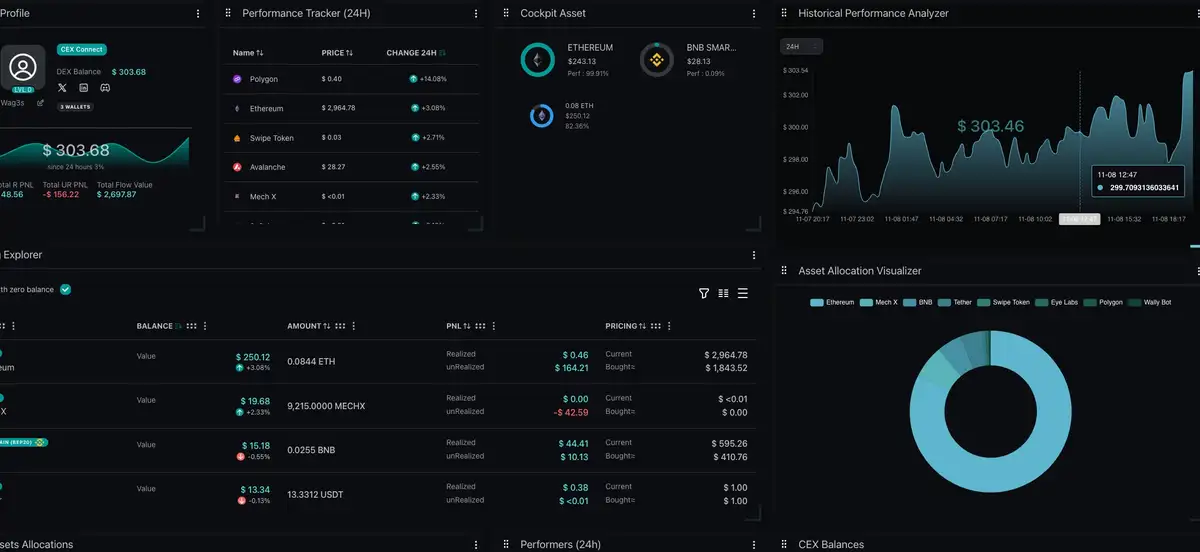Viewport: 1200px width, 552px height.
Task: Click the BNB legend color swatch
Action: coord(910,302)
